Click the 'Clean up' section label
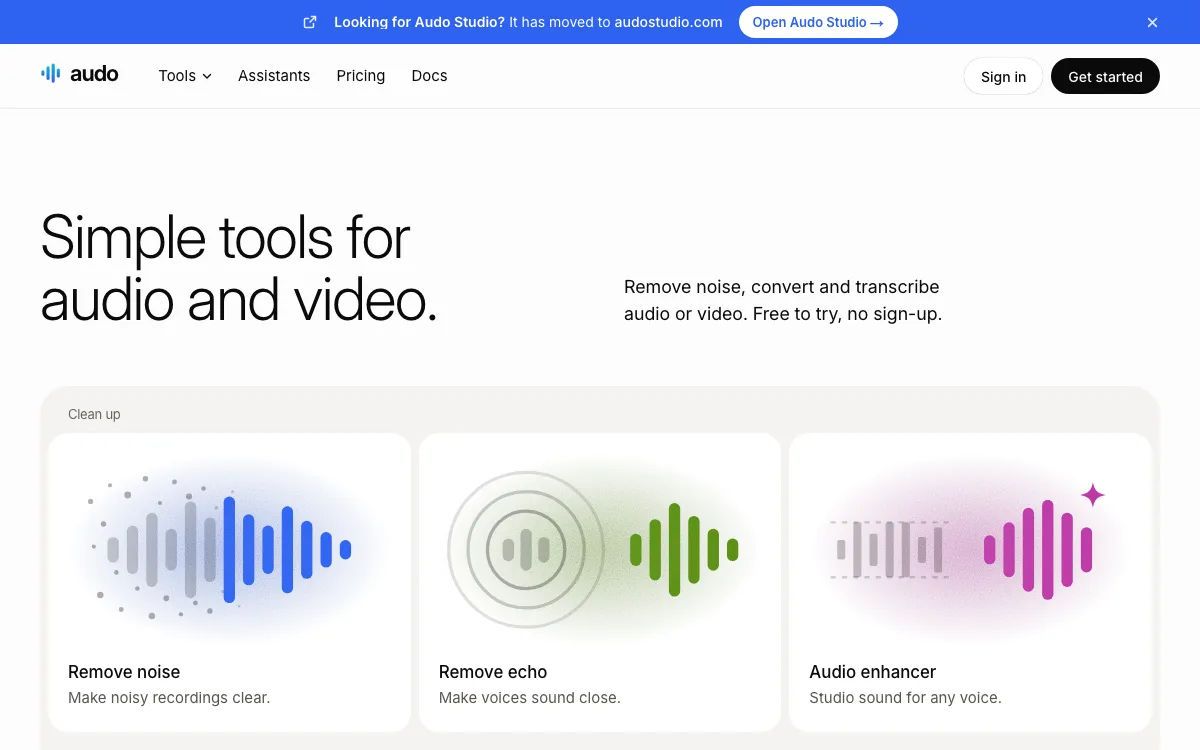This screenshot has height=750, width=1200. pos(94,414)
